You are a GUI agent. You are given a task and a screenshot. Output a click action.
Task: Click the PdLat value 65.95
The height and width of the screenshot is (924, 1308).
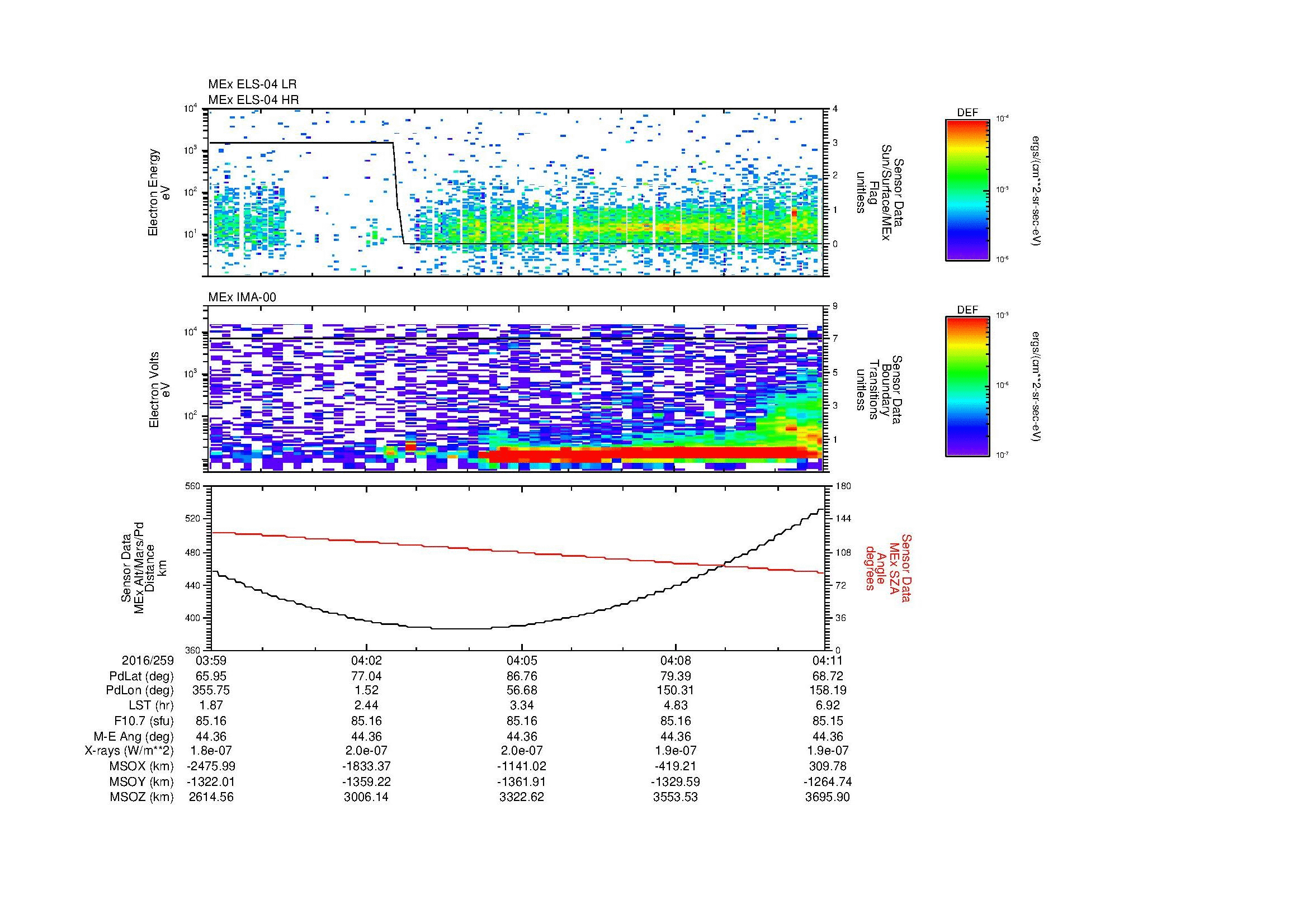[211, 676]
